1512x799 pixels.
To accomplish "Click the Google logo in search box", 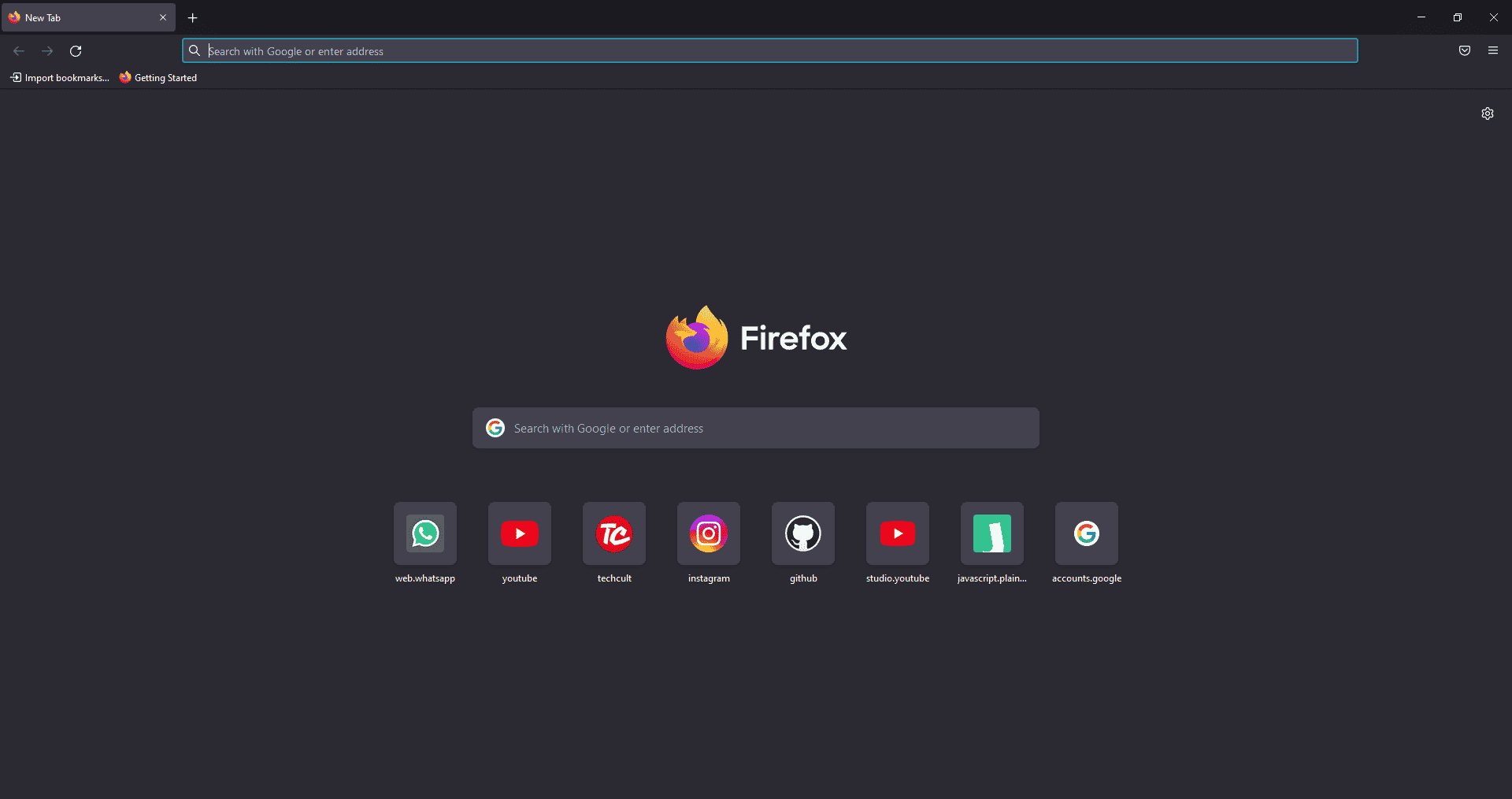I will pos(495,428).
